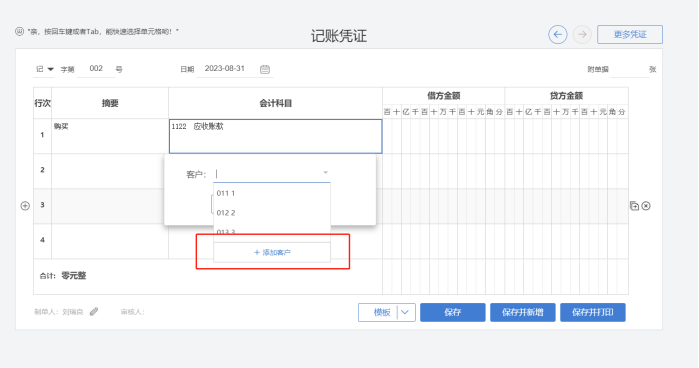Screen dimensions: 699x368
Task: Click the 更多凭证 button
Action: pyautogui.click(x=630, y=34)
